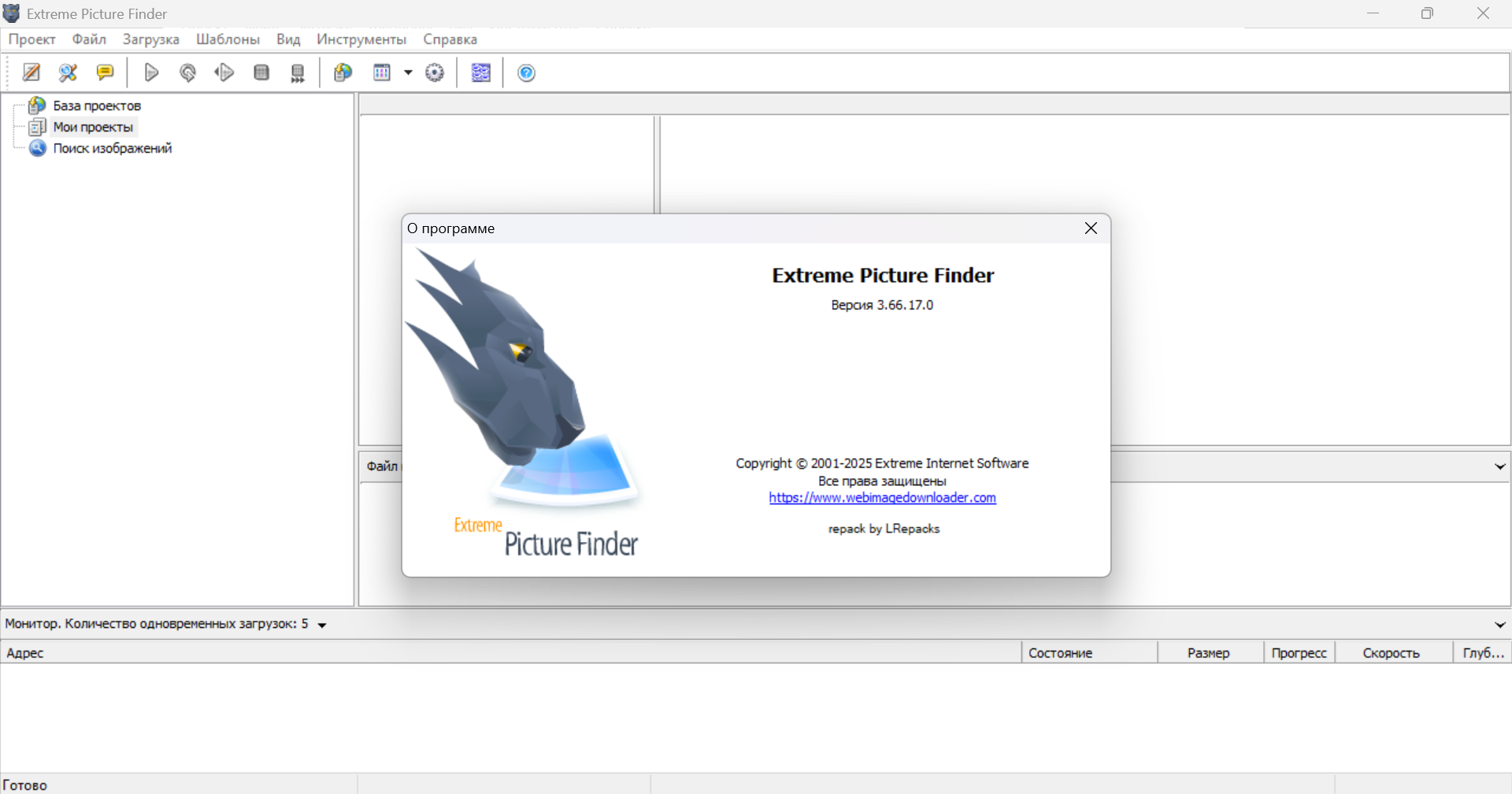Click the Поиск изображений search icon

37,148
